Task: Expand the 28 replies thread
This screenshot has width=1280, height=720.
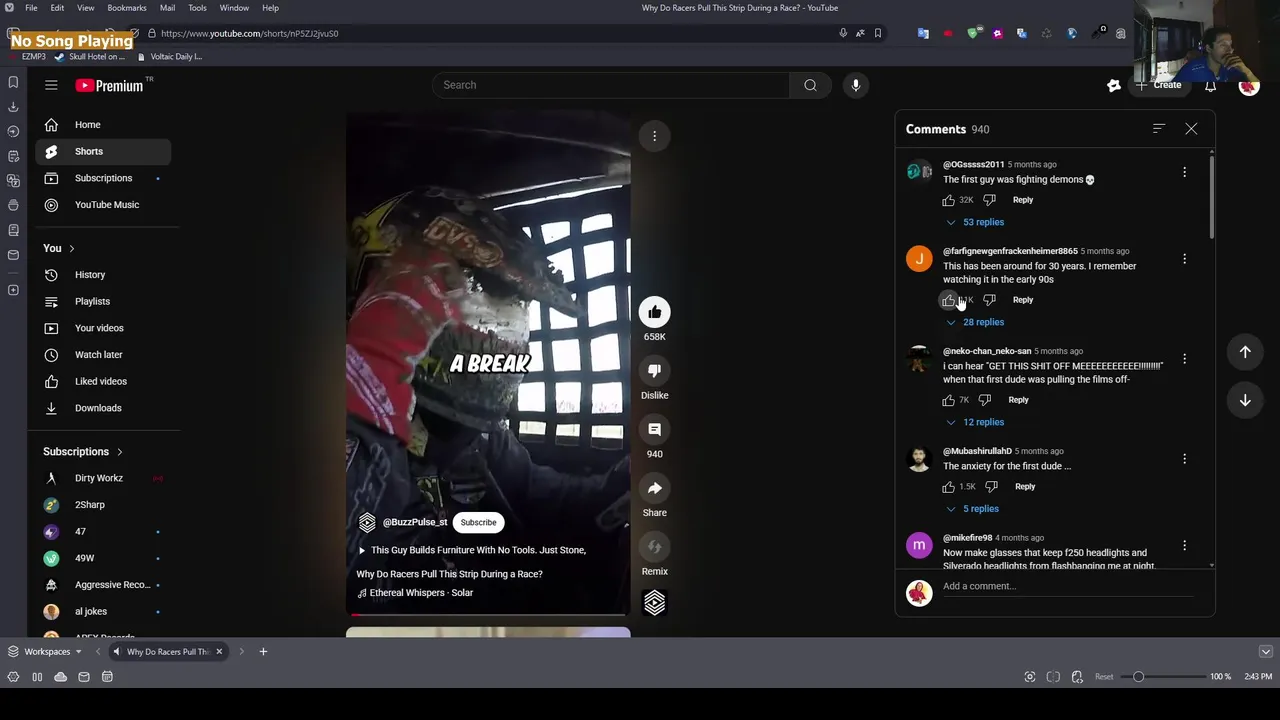Action: (x=975, y=322)
